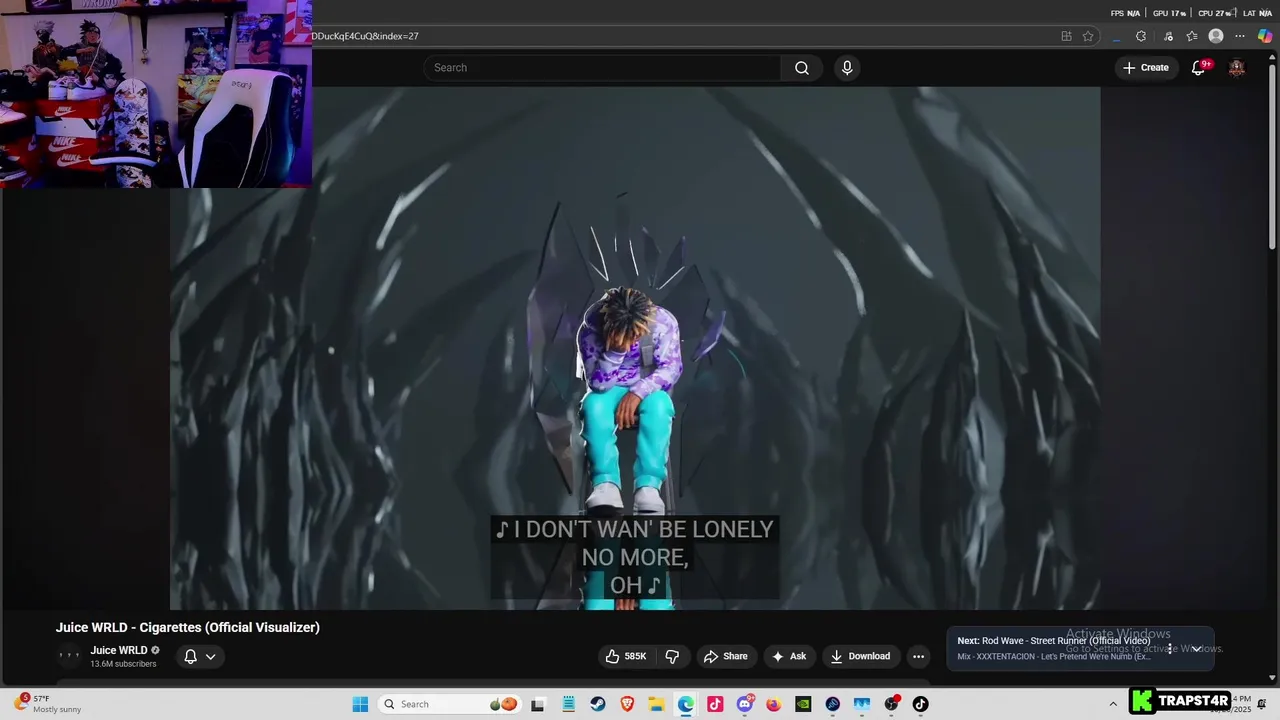Screen dimensions: 1280x720
Task: Add page to favorites star icon
Action: tap(1088, 36)
